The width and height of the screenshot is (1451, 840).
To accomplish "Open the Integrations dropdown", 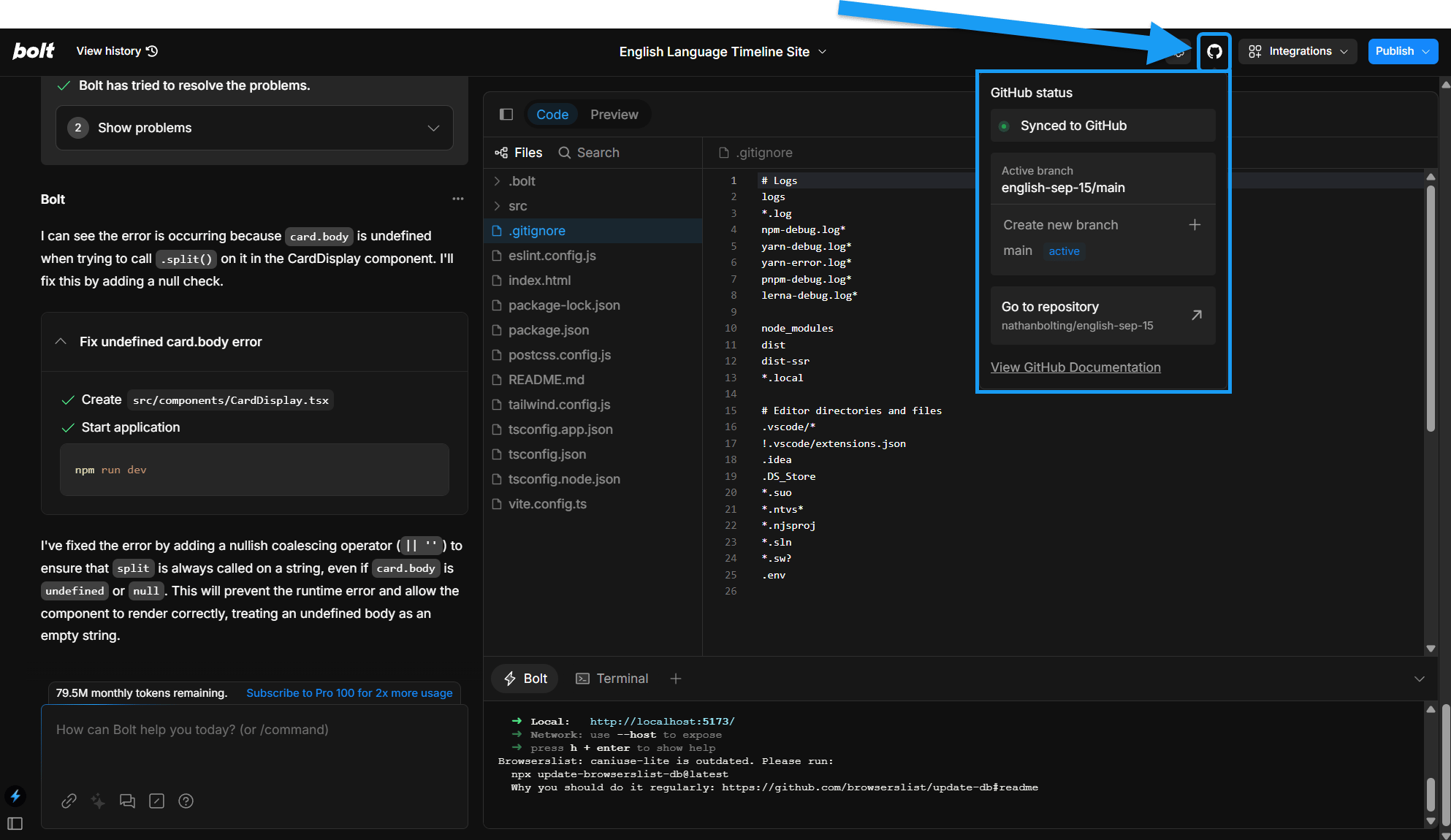I will [x=1298, y=51].
